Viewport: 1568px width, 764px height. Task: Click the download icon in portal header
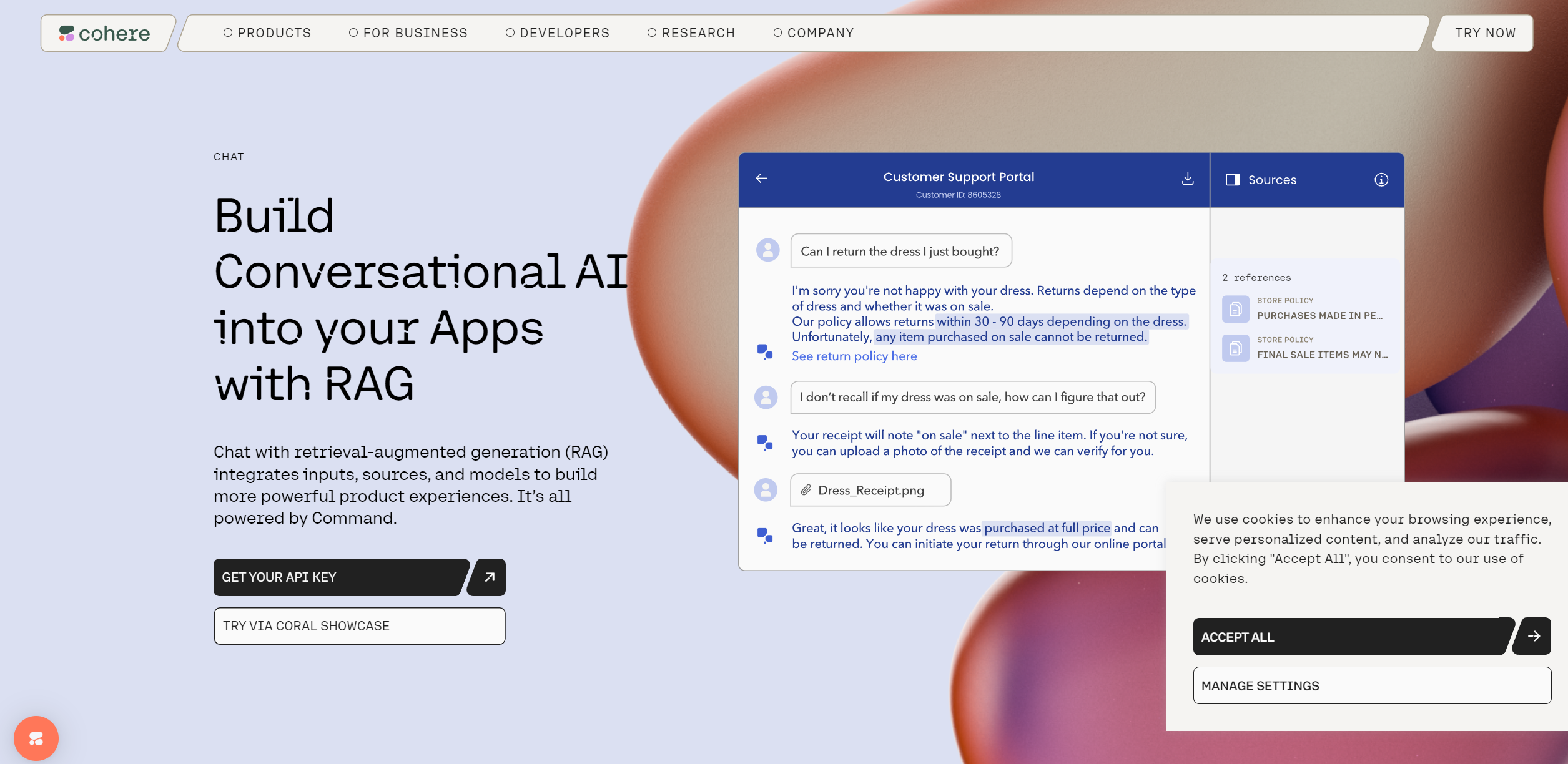pos(1188,179)
